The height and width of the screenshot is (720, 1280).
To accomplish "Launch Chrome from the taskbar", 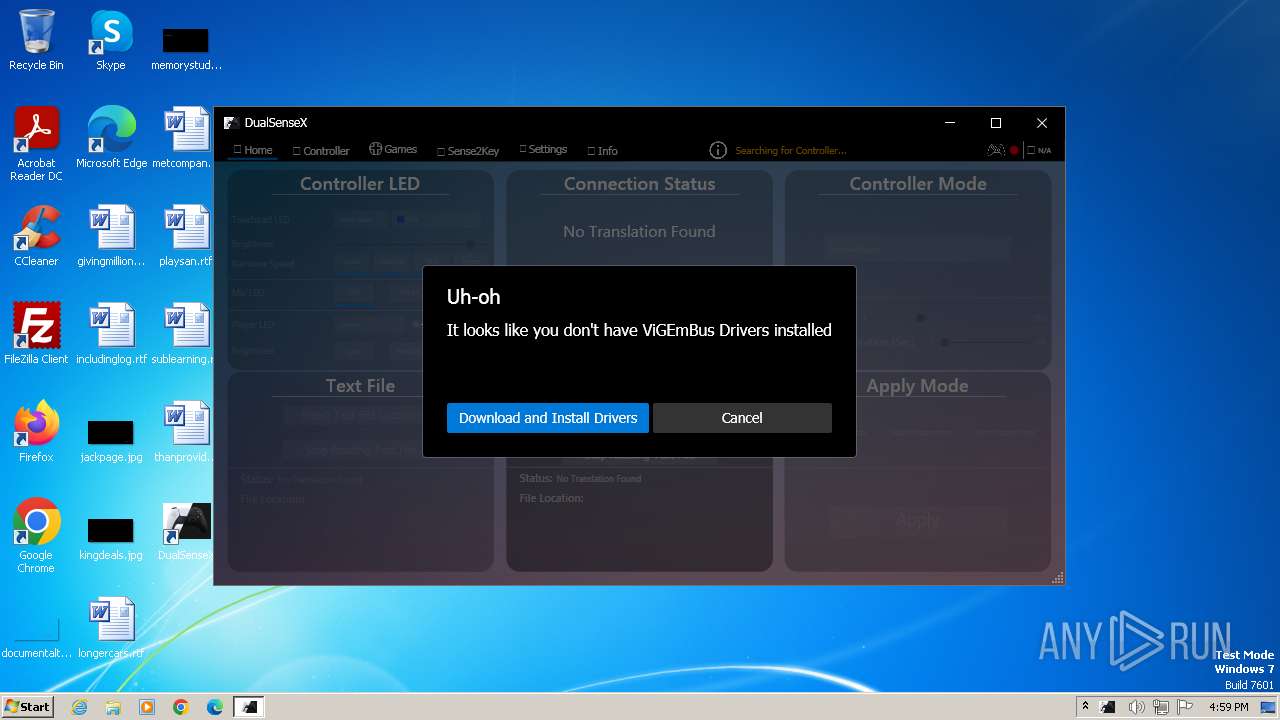I will click(x=181, y=707).
